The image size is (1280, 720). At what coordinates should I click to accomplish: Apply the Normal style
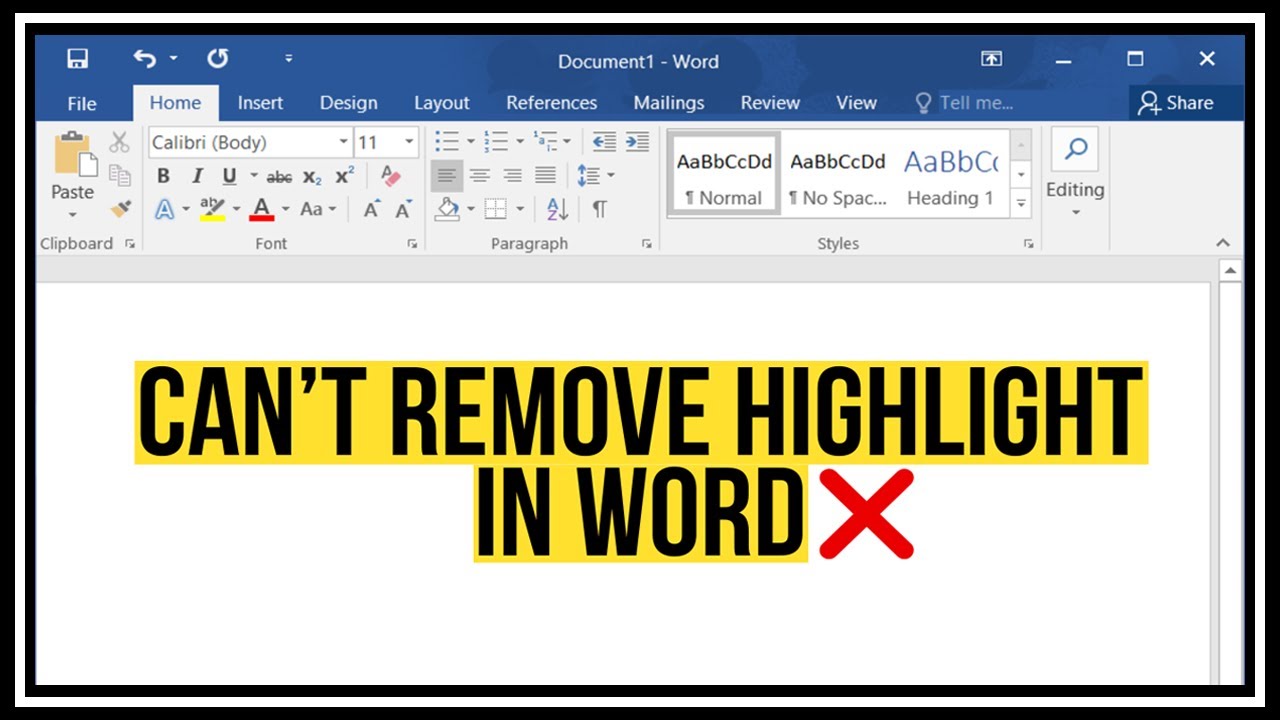point(724,175)
